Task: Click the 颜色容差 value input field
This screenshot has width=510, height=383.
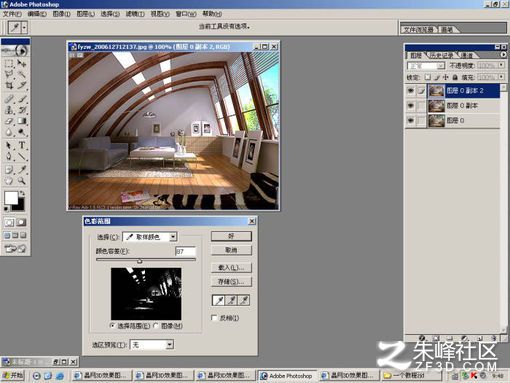Action: (x=185, y=251)
